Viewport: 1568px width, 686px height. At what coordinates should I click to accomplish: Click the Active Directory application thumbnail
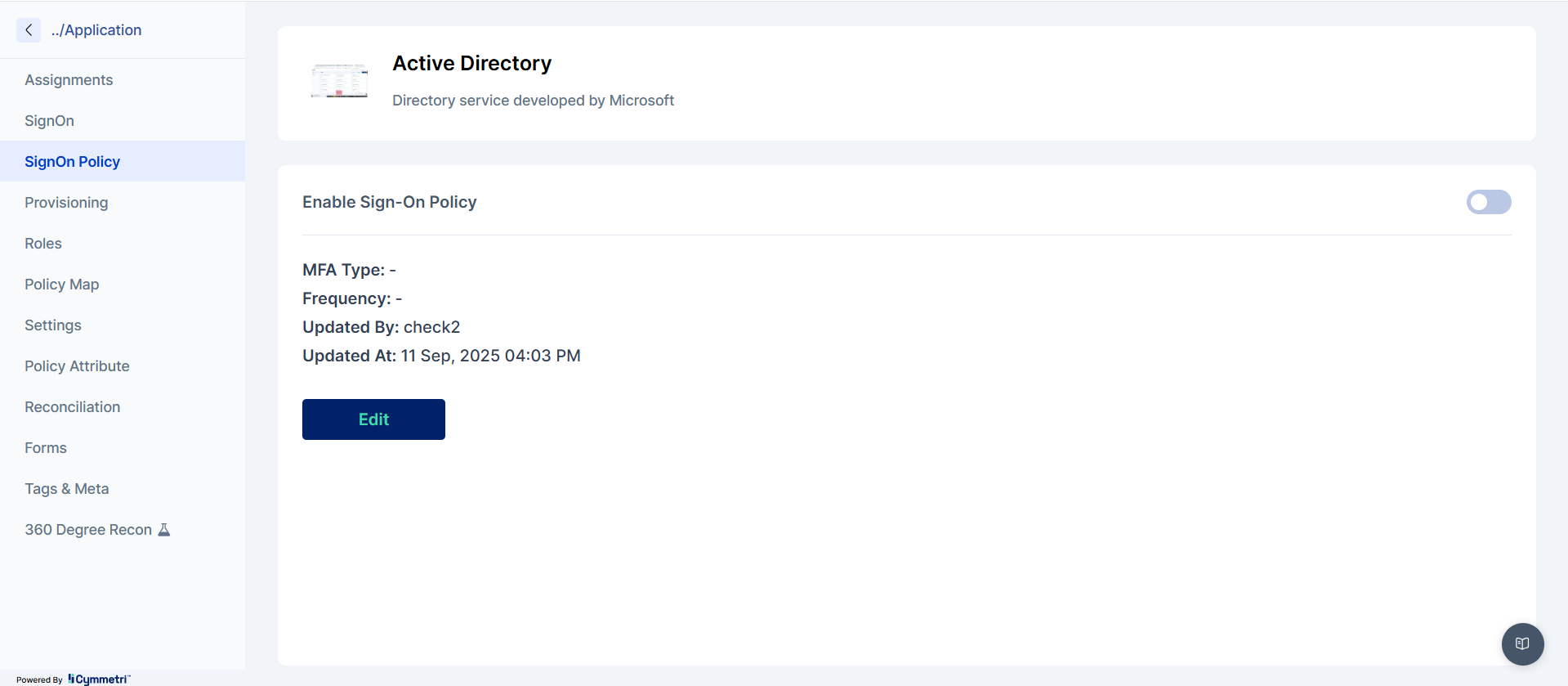(339, 81)
